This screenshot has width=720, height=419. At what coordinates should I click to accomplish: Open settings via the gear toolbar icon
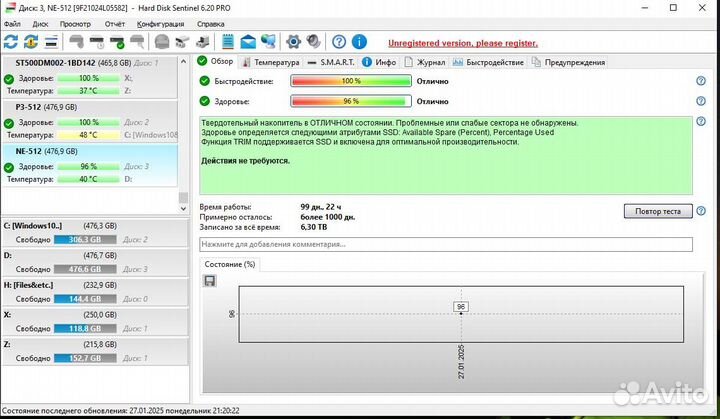point(294,42)
